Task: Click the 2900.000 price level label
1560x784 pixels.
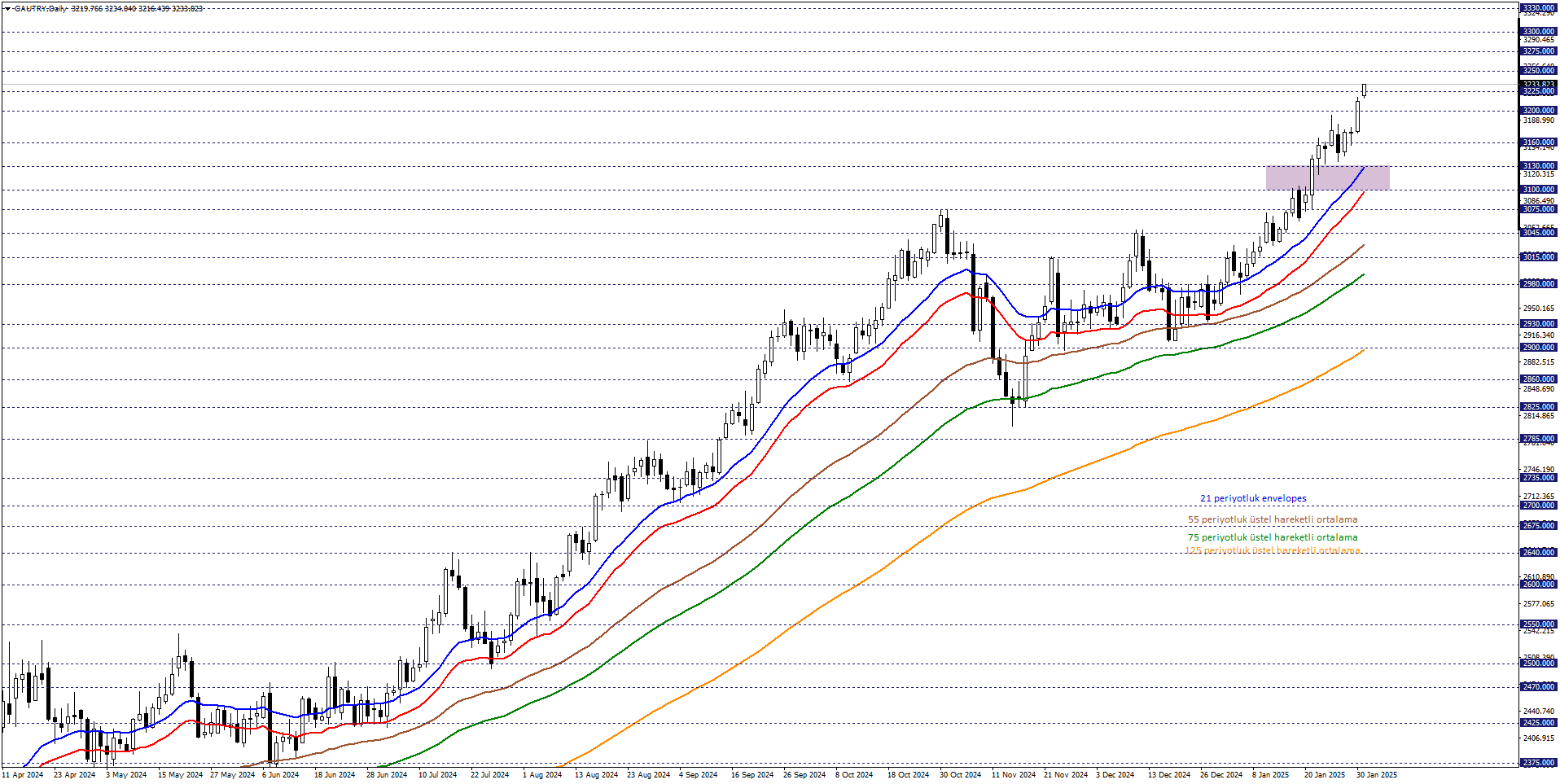Action: pyautogui.click(x=1538, y=348)
